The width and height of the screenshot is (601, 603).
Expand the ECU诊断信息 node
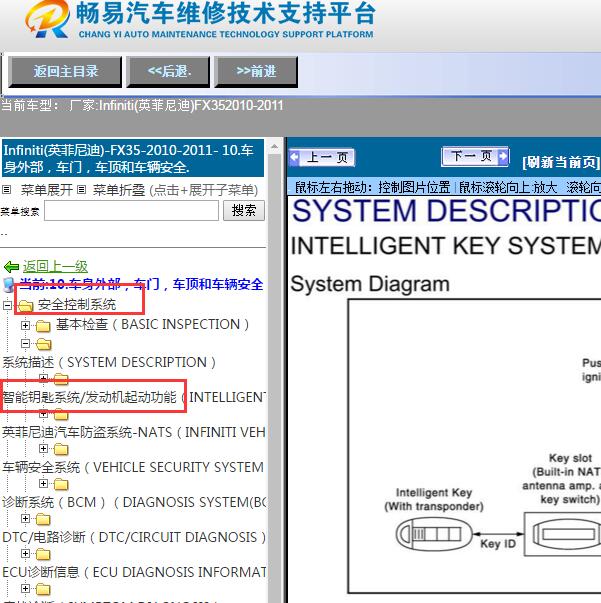(x=25, y=553)
